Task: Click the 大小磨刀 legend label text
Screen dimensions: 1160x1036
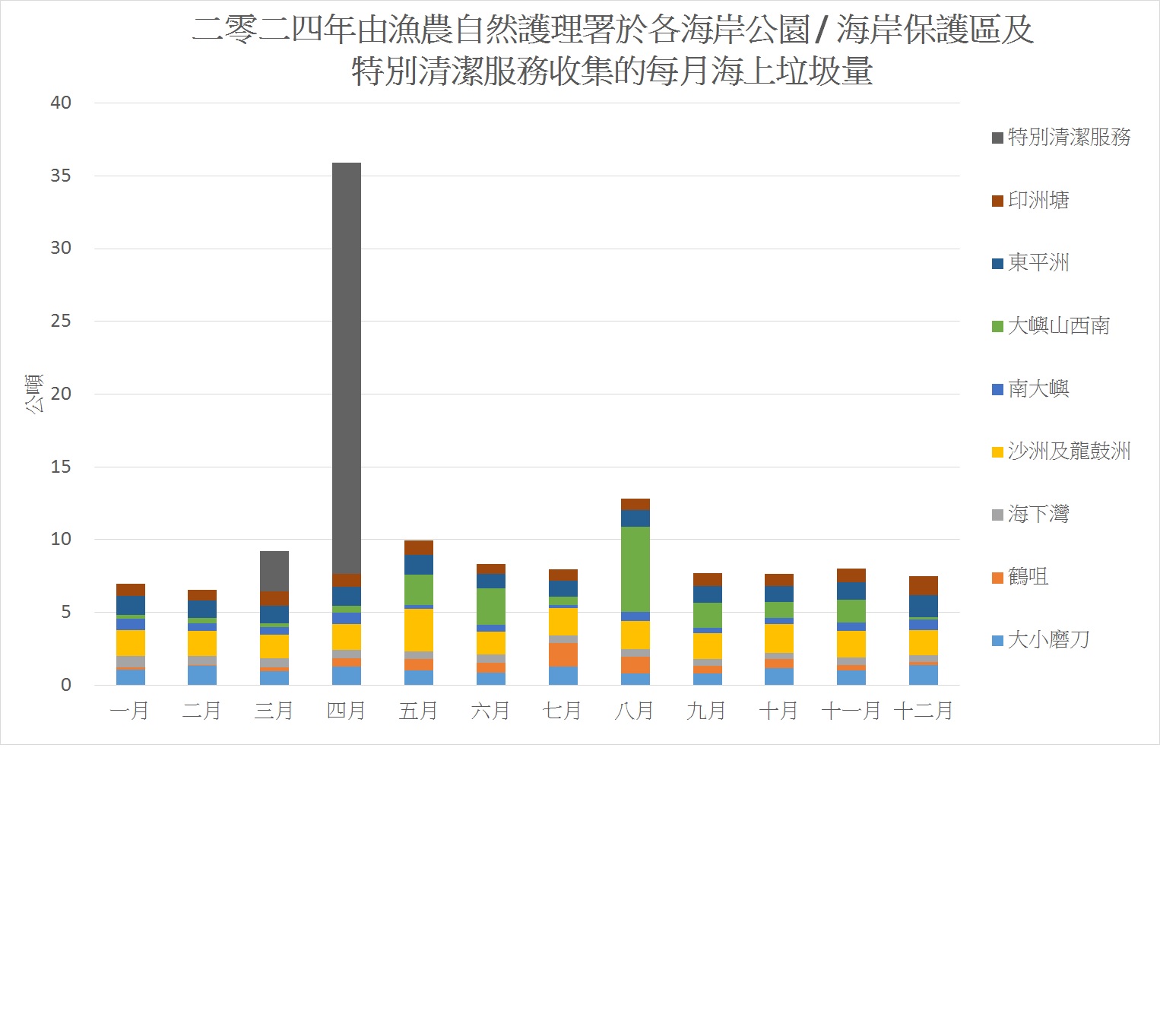Action: [1048, 640]
